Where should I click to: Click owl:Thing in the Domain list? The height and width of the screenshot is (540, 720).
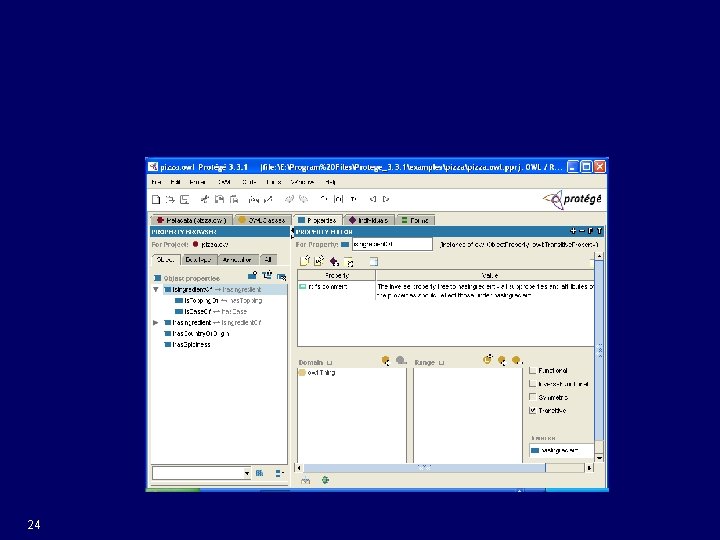pos(317,373)
